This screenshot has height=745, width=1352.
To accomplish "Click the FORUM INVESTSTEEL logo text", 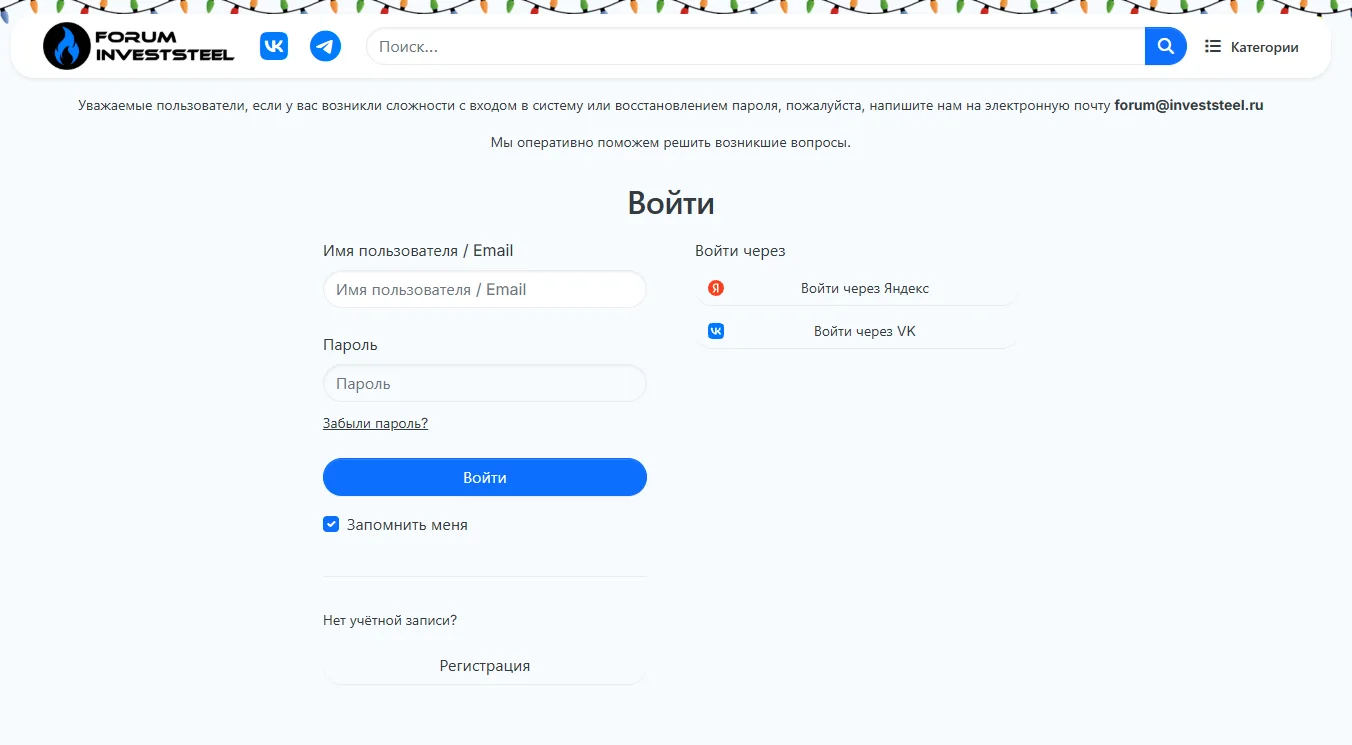I will (x=164, y=46).
